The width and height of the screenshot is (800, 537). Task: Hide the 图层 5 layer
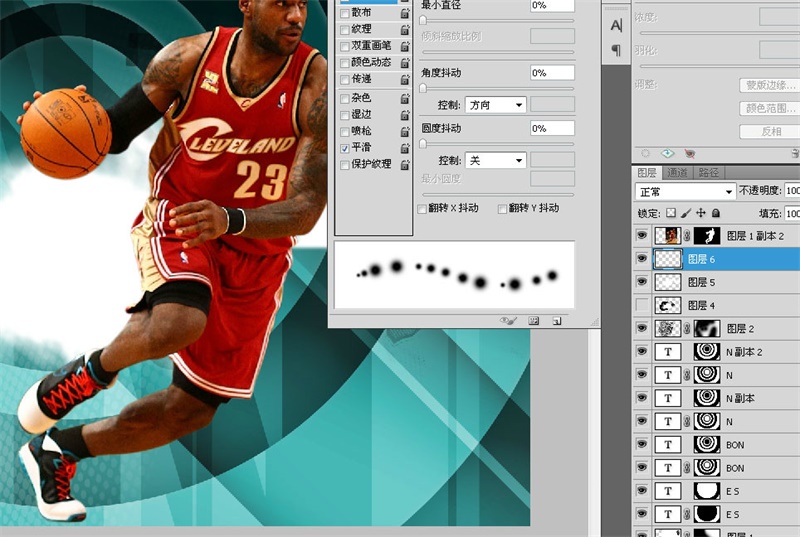click(642, 282)
